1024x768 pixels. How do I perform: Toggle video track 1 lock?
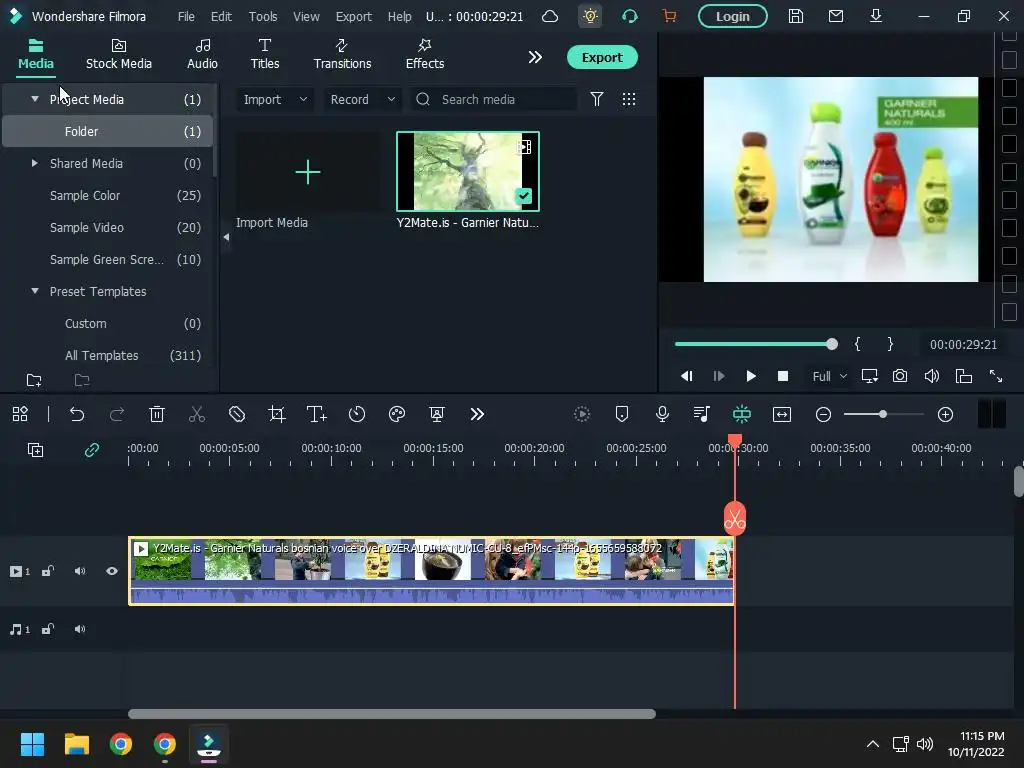[48, 571]
